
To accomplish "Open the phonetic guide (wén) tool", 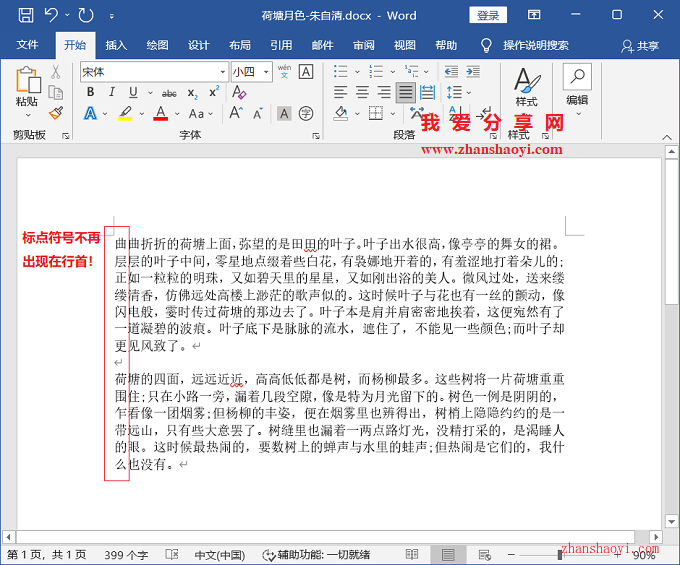I will (284, 72).
